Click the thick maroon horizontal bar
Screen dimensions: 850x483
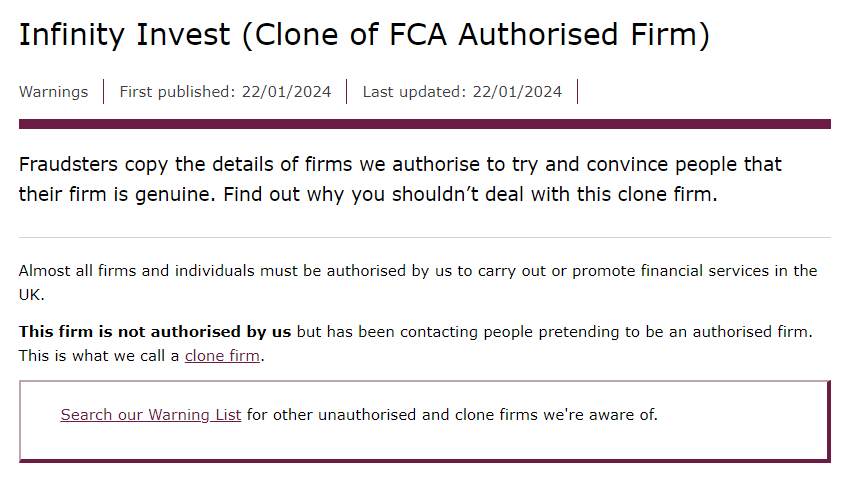424,124
